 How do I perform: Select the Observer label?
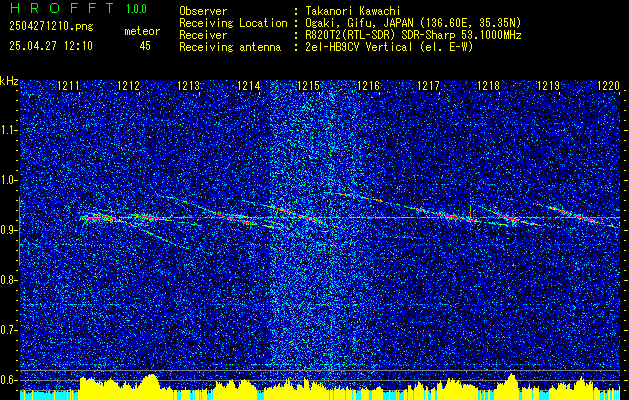point(203,11)
